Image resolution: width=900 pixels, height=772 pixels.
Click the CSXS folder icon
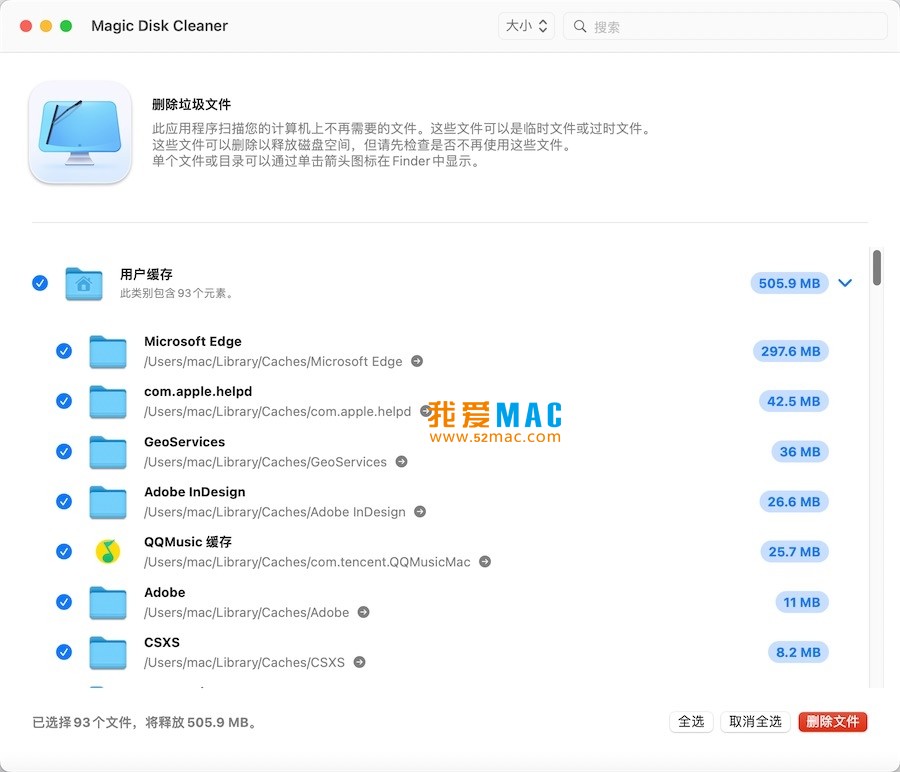pos(108,652)
